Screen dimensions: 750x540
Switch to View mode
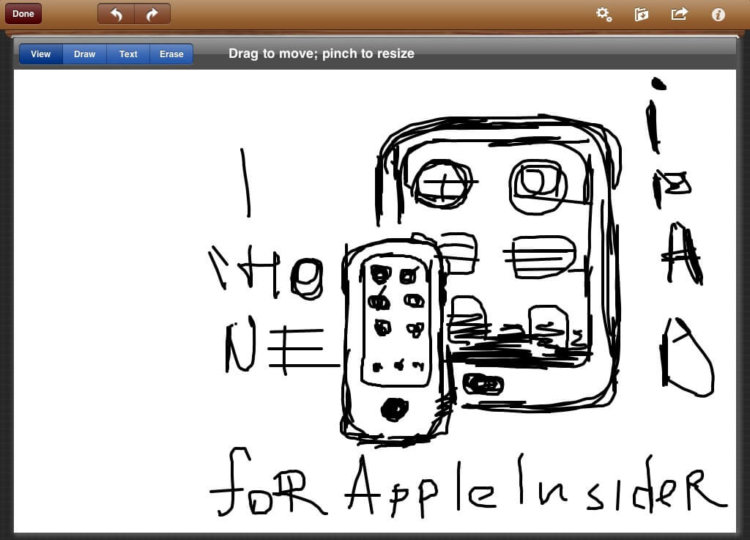coord(41,54)
